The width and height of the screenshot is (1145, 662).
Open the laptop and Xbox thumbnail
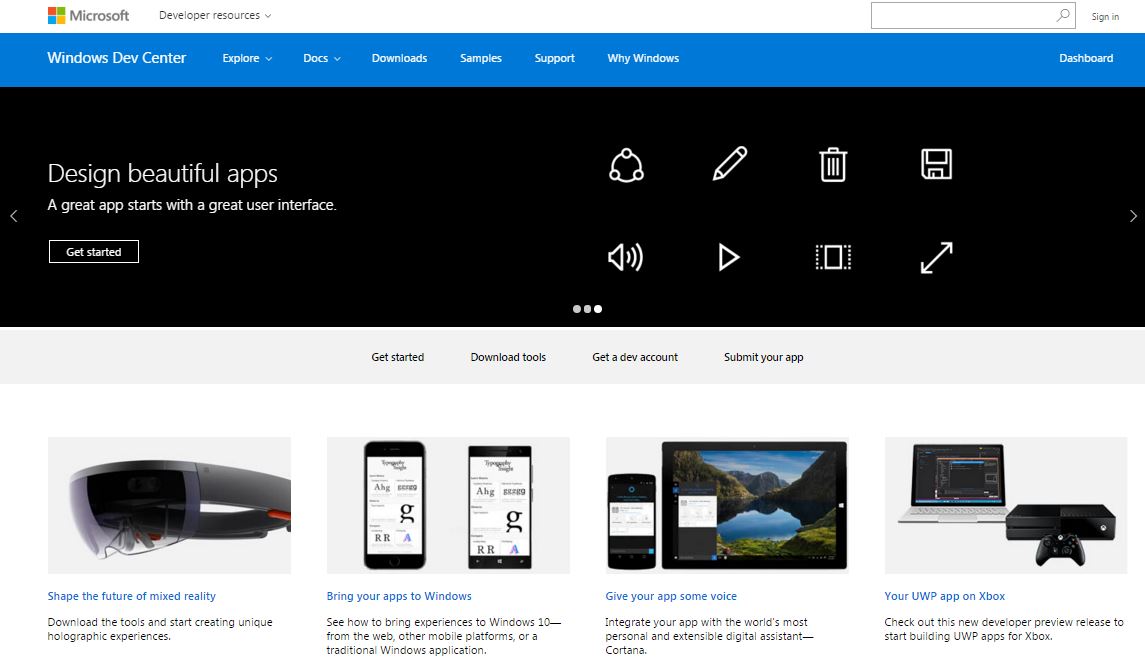pos(1006,505)
